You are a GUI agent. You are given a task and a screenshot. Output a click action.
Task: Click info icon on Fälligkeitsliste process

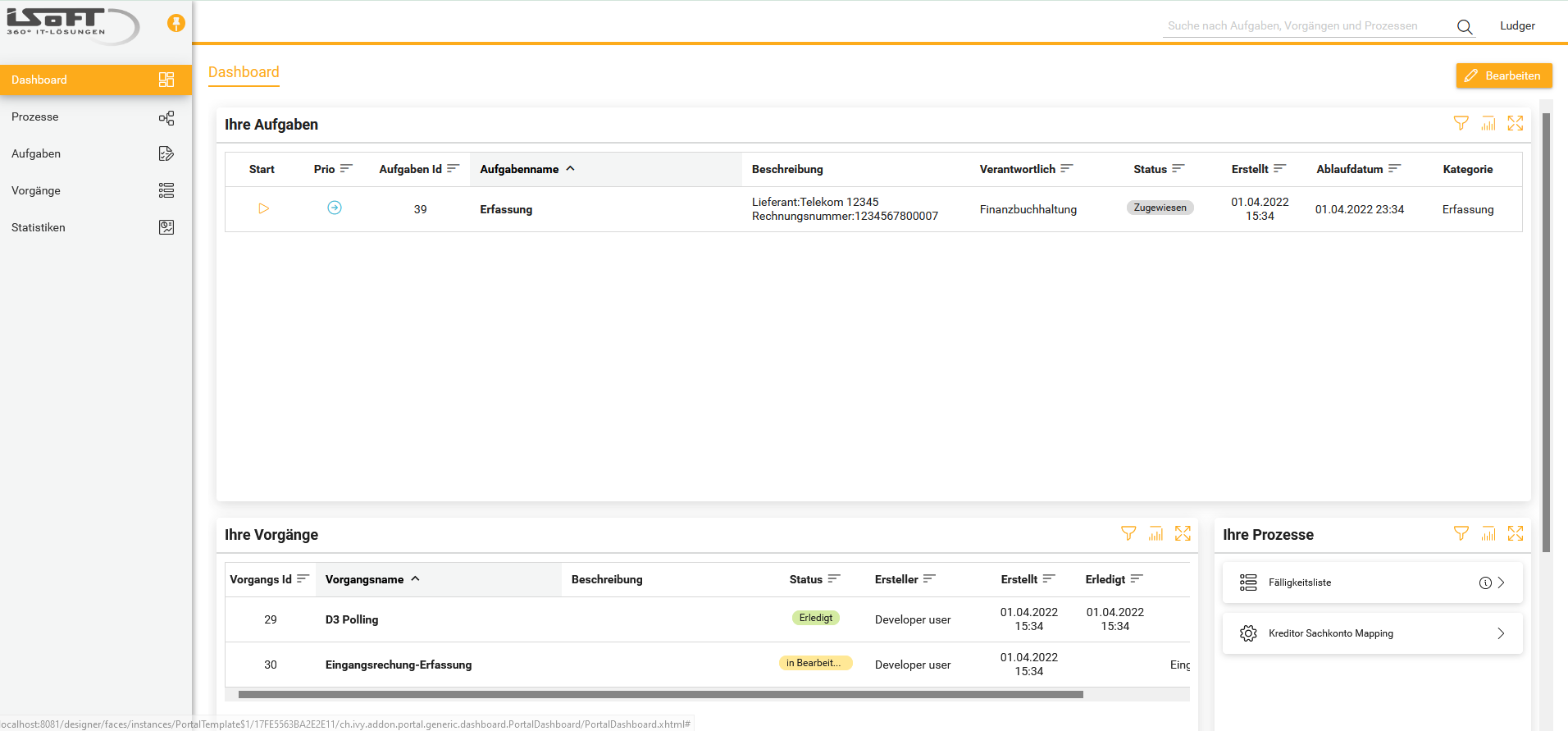(1484, 583)
